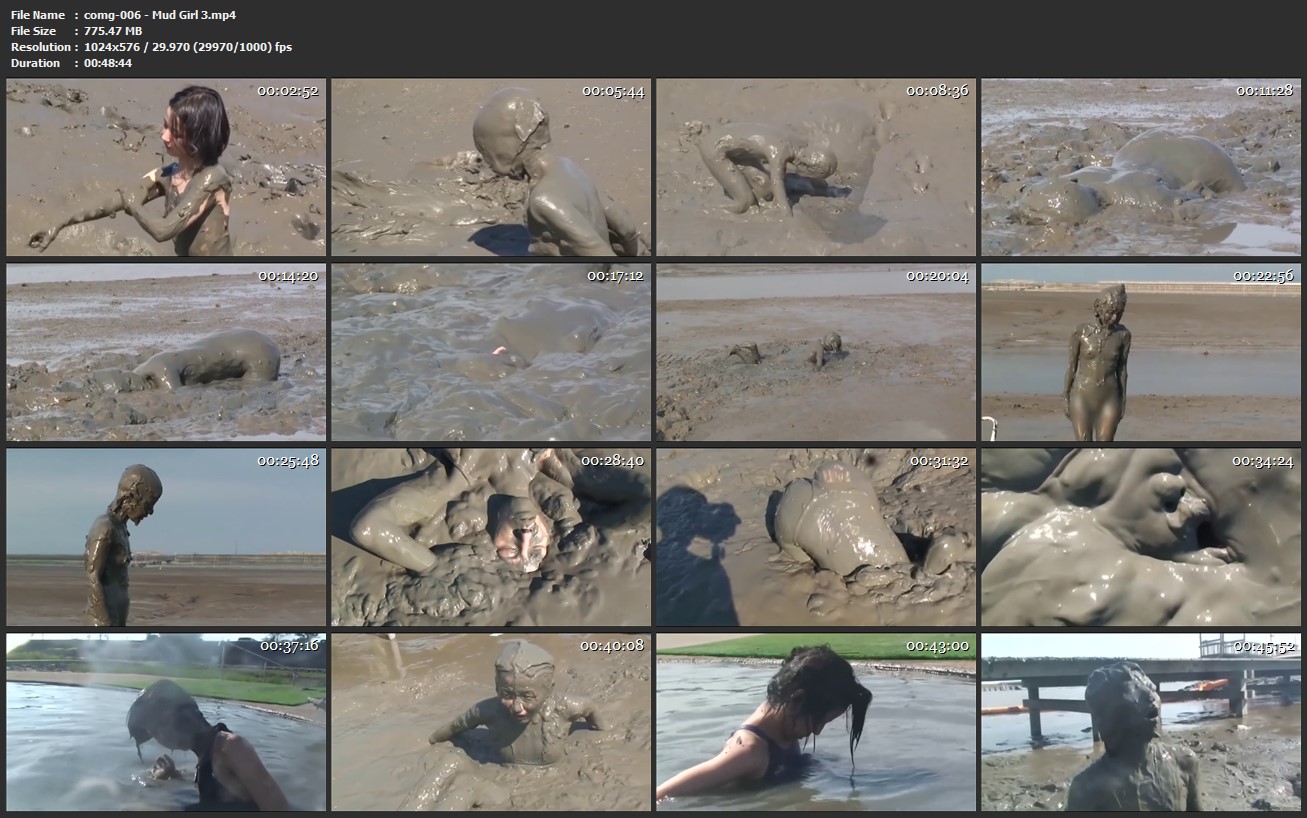Select the thumbnail stamped 00:25:48

166,537
